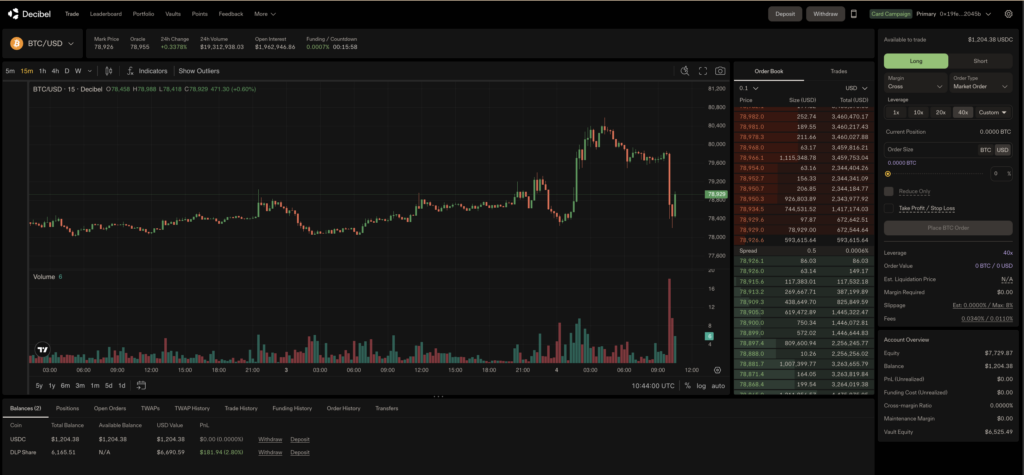Click the 10:44:00 UTC timezone label

point(653,385)
